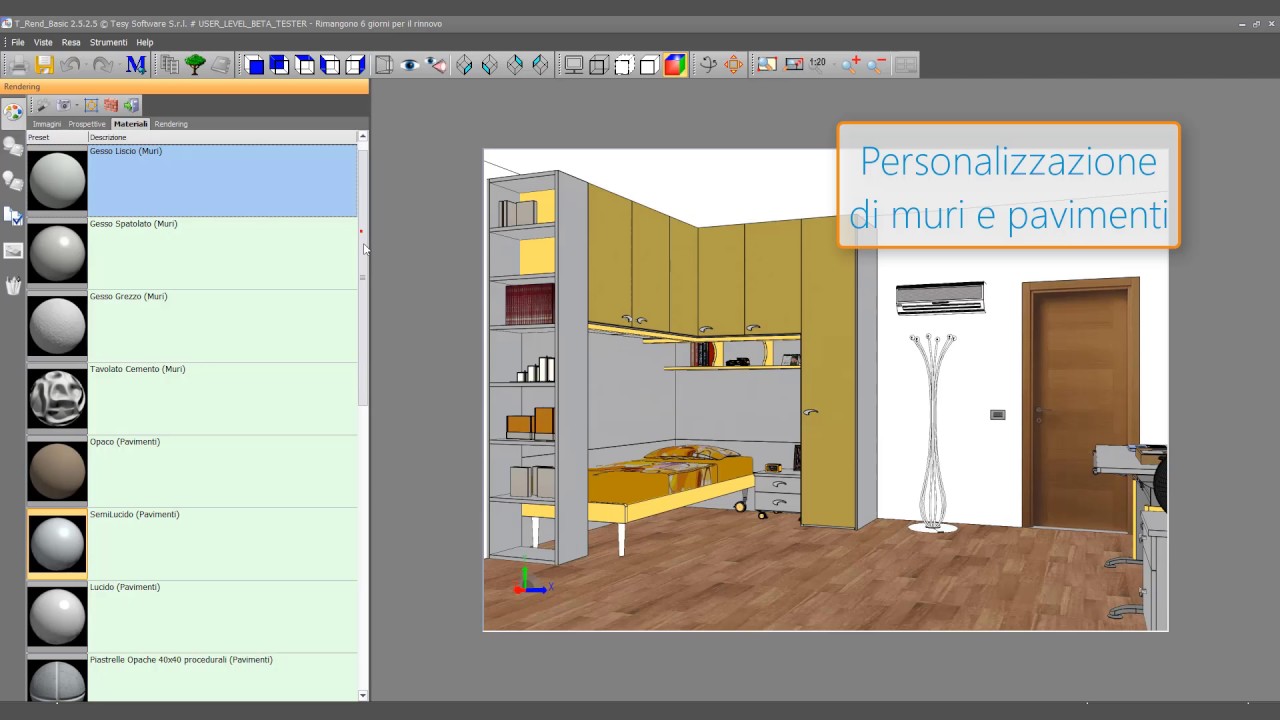The width and height of the screenshot is (1280, 720).
Task: Select the Gesso Spatolato (Muri) material
Action: tap(192, 253)
